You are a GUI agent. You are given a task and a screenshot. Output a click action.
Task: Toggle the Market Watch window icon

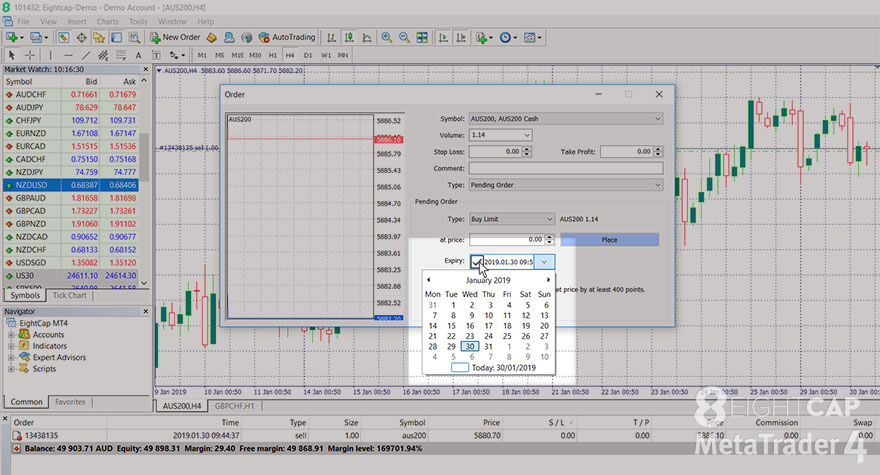click(x=63, y=38)
